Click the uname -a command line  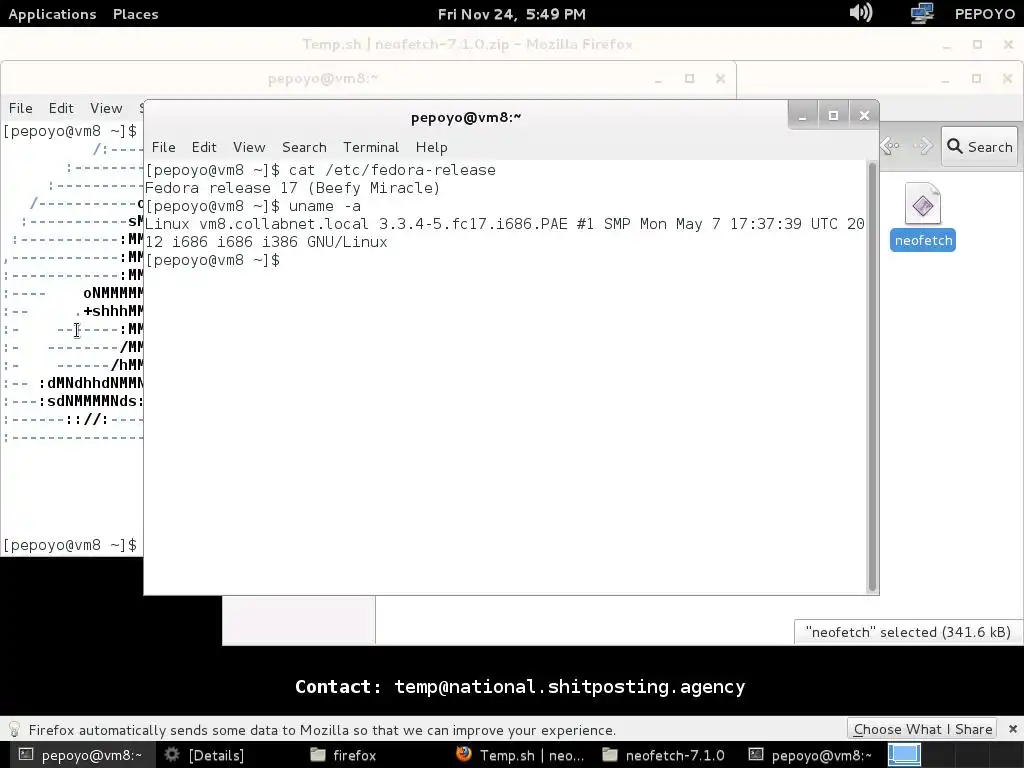pos(253,206)
